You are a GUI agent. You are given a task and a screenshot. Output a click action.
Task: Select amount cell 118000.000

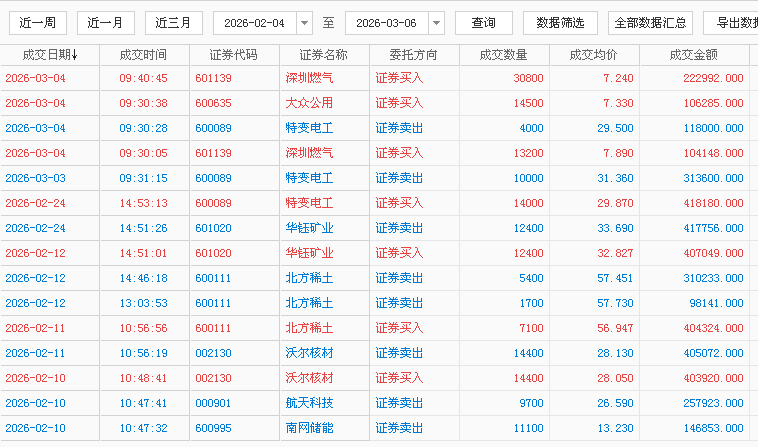pos(714,128)
